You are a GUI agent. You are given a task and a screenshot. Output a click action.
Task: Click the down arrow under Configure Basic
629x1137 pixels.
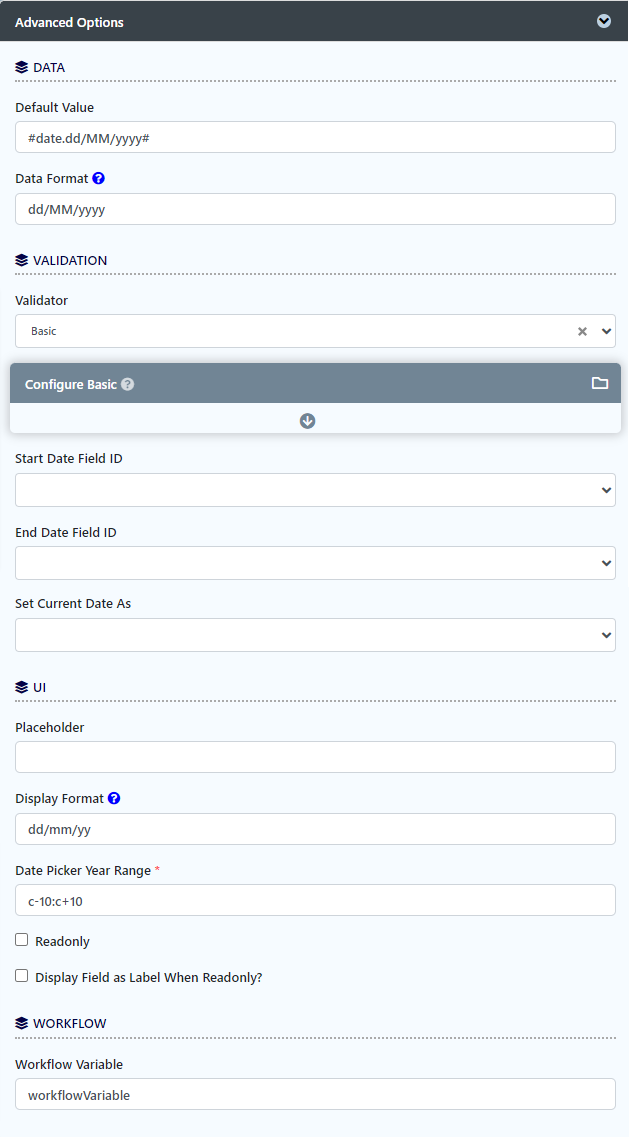tap(307, 421)
